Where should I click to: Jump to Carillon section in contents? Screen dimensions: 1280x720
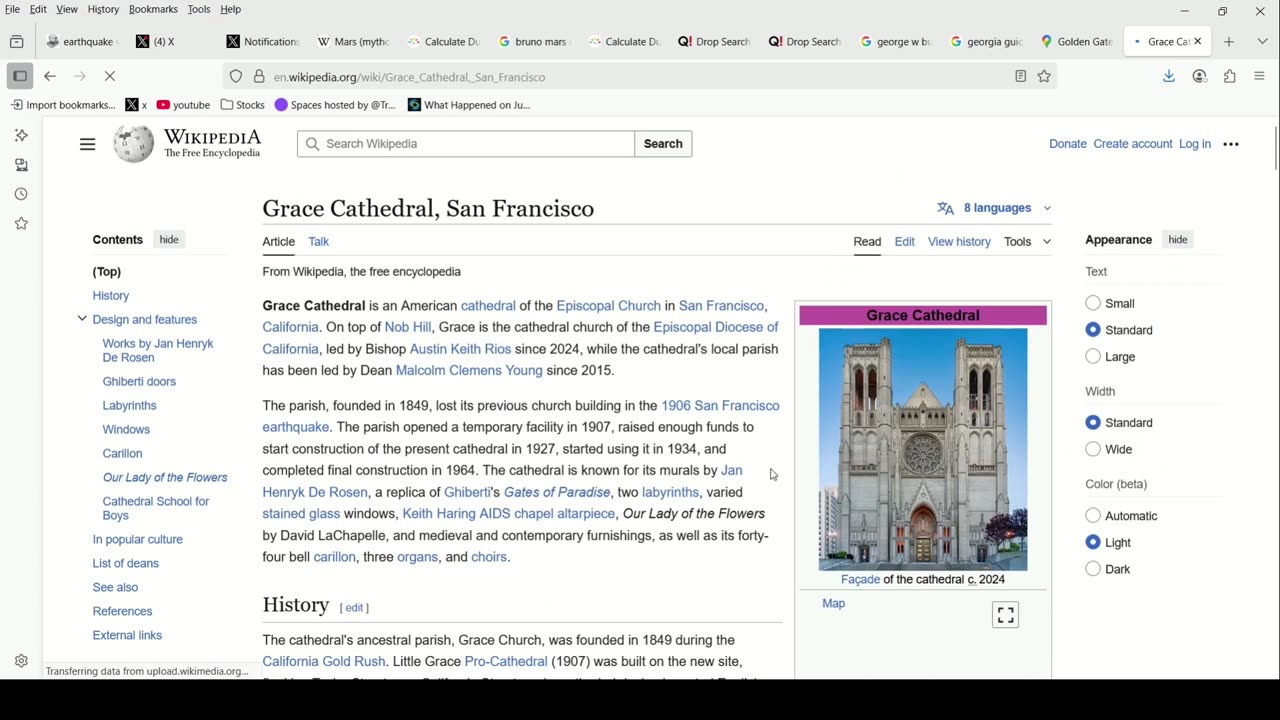122,453
